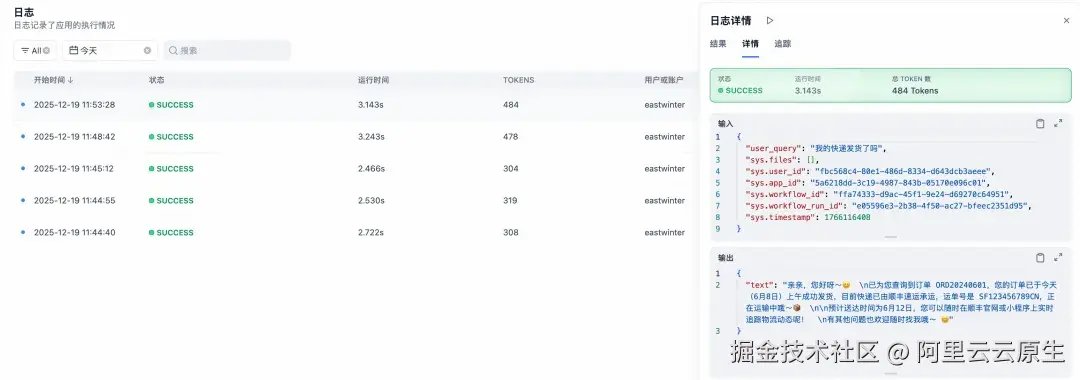Click the TOKENS column header
Image resolution: width=1080 pixels, height=380 pixels.
coord(519,80)
